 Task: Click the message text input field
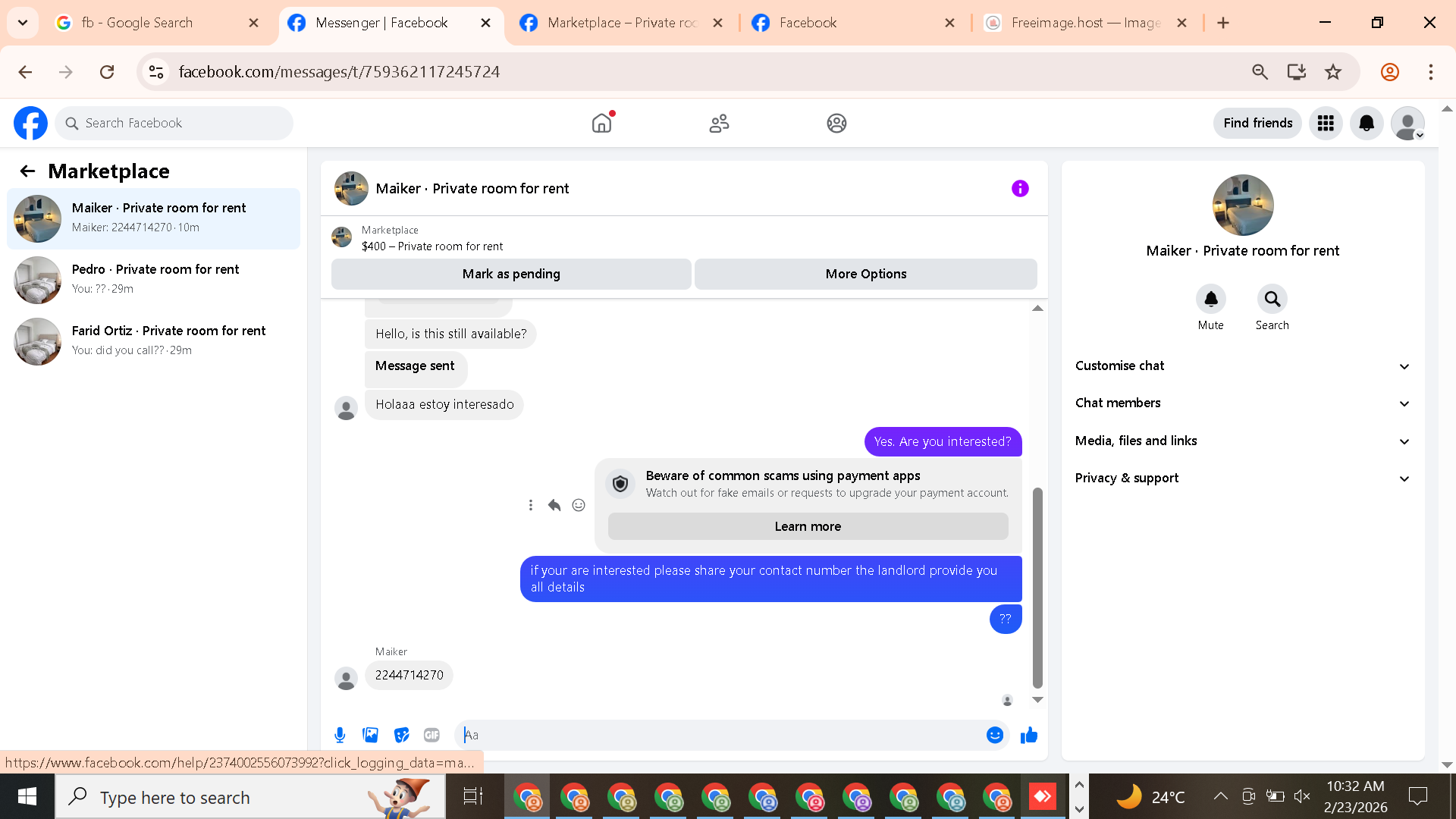tap(720, 735)
